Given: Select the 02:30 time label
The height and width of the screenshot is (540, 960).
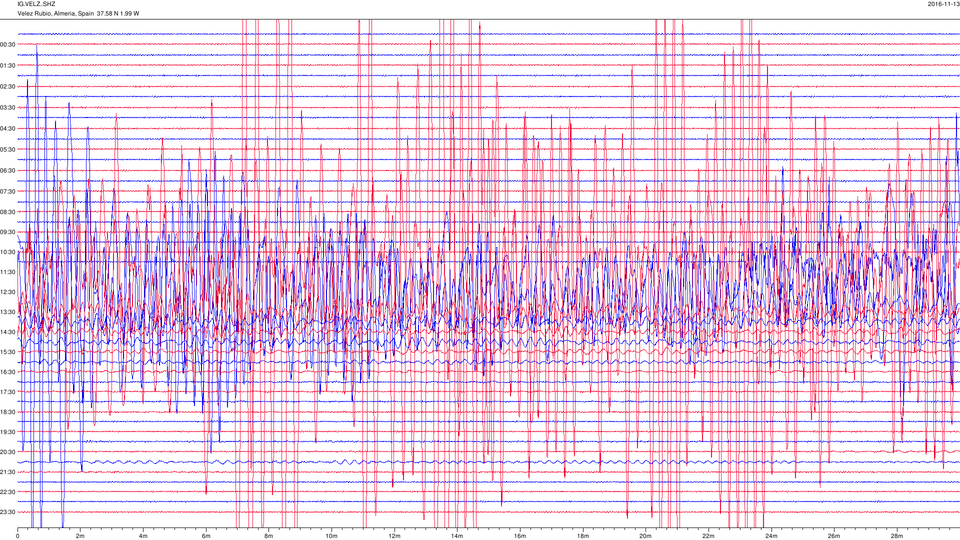Looking at the screenshot, I should click(7, 87).
